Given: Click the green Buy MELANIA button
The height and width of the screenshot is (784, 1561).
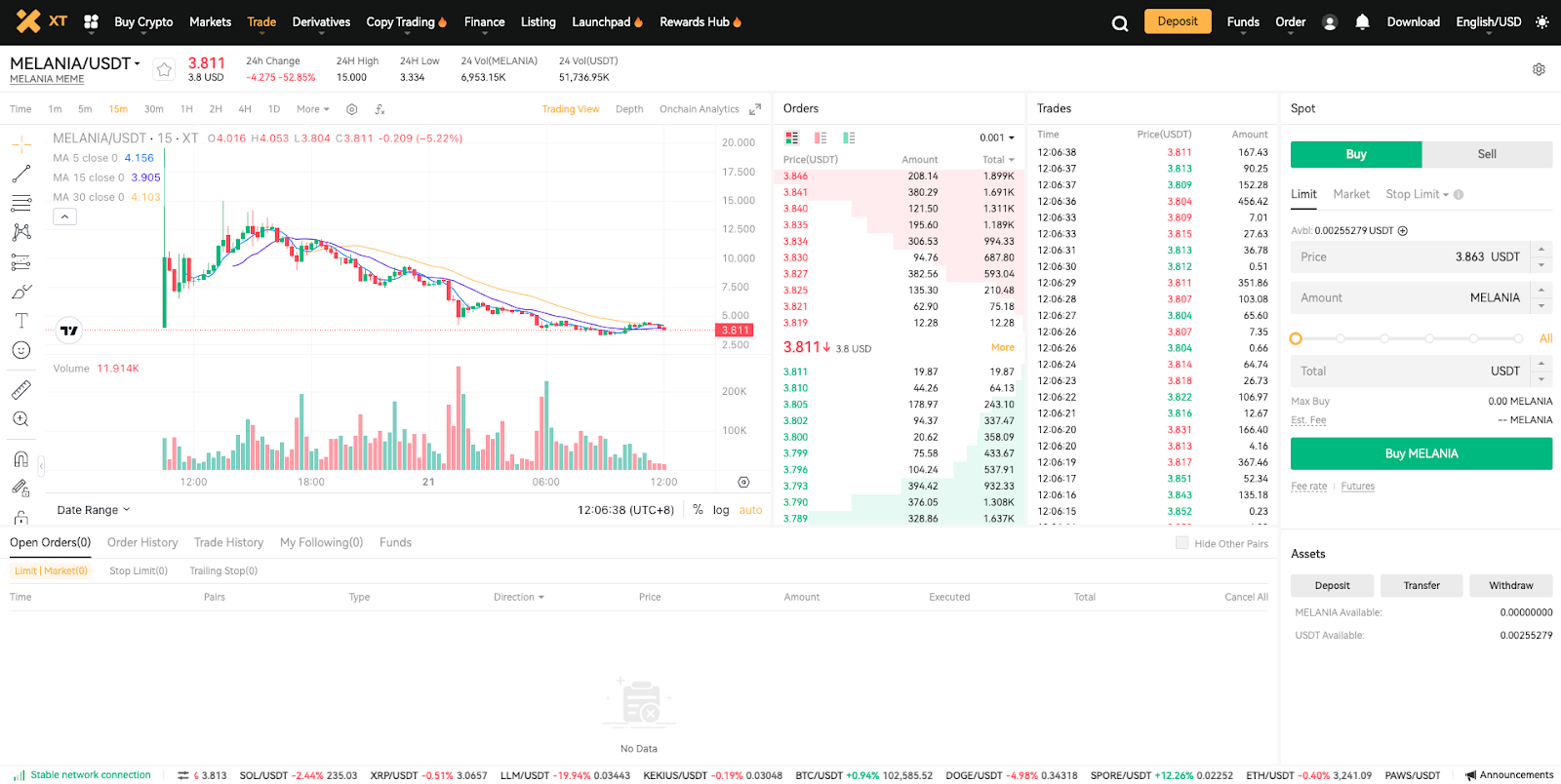Looking at the screenshot, I should tap(1421, 453).
